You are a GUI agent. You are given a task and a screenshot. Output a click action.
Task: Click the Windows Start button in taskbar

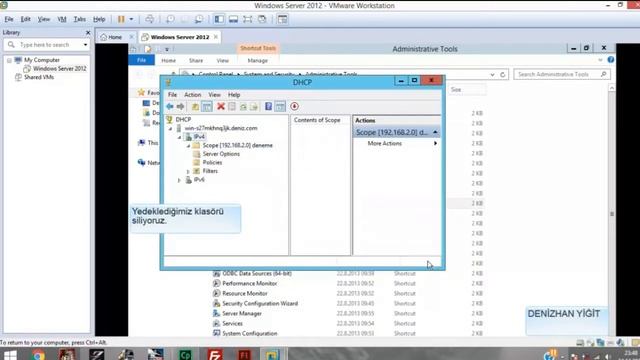coord(10,354)
